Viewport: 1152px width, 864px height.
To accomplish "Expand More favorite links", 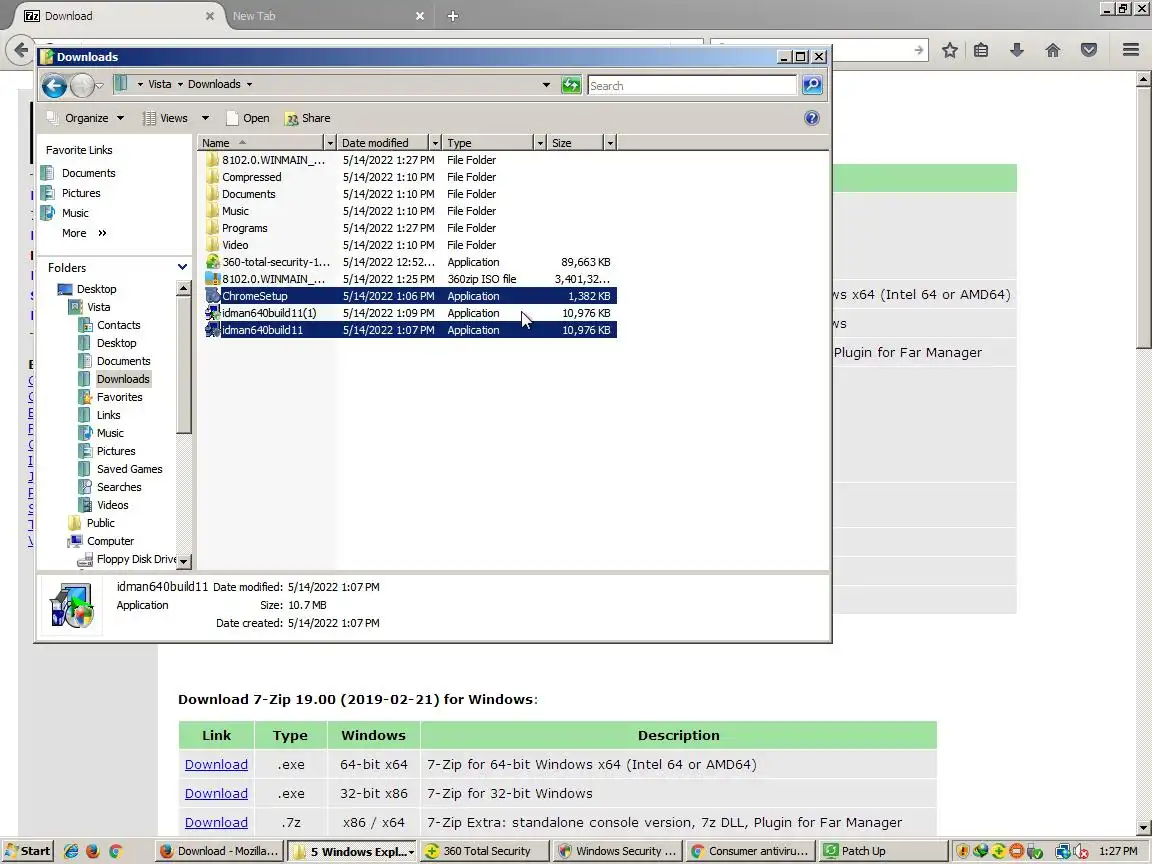I will point(84,233).
